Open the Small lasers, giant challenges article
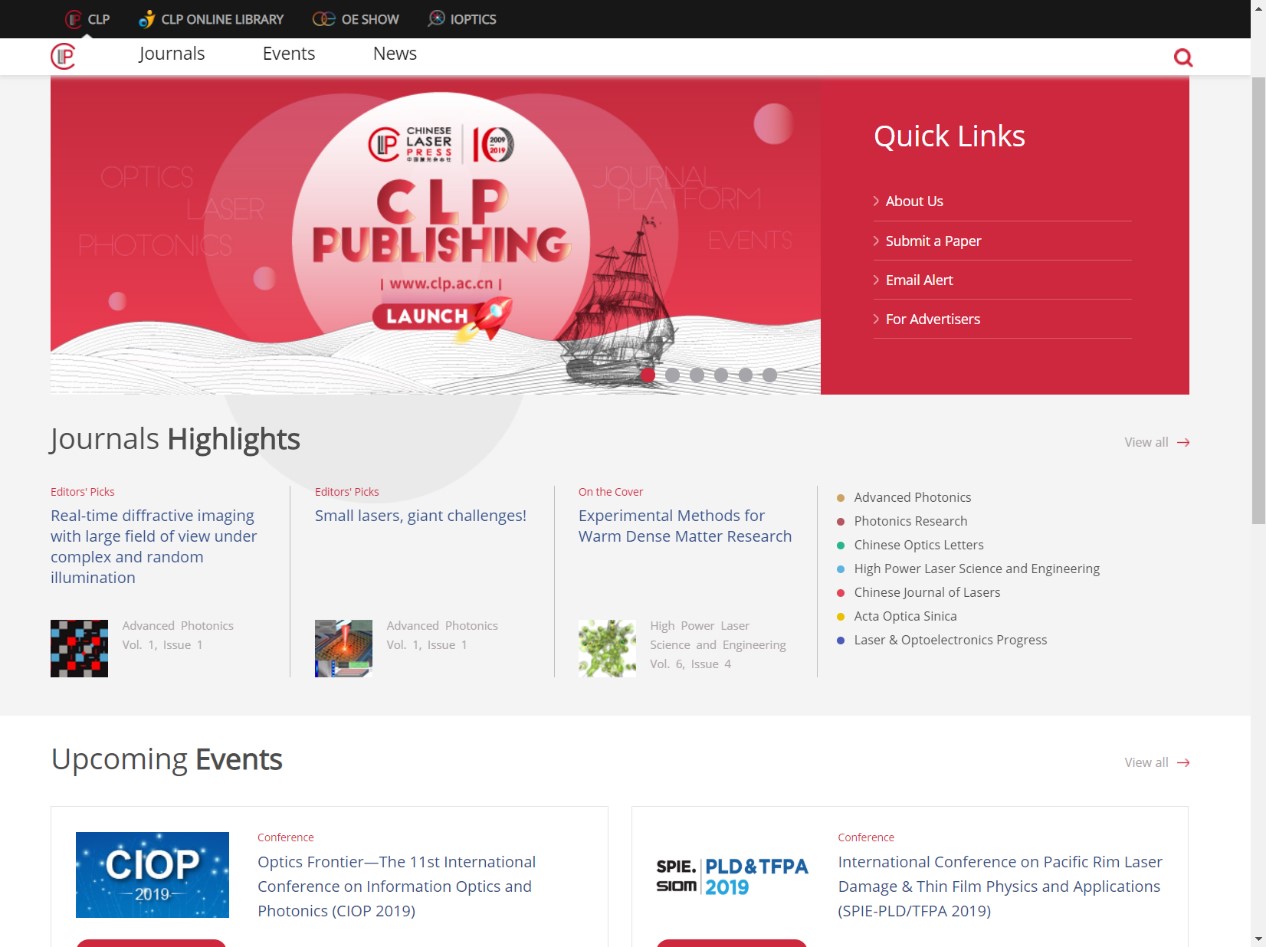Image resolution: width=1266 pixels, height=947 pixels. tap(420, 516)
